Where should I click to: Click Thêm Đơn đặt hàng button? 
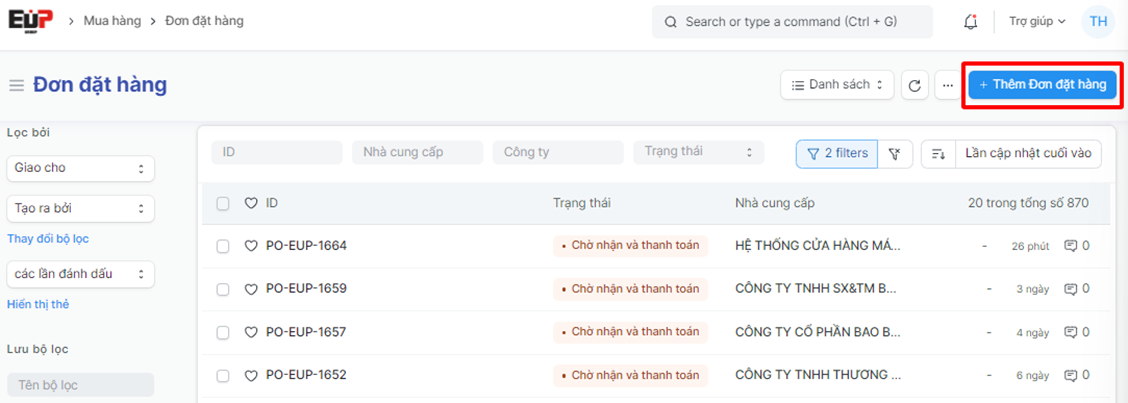(1042, 85)
